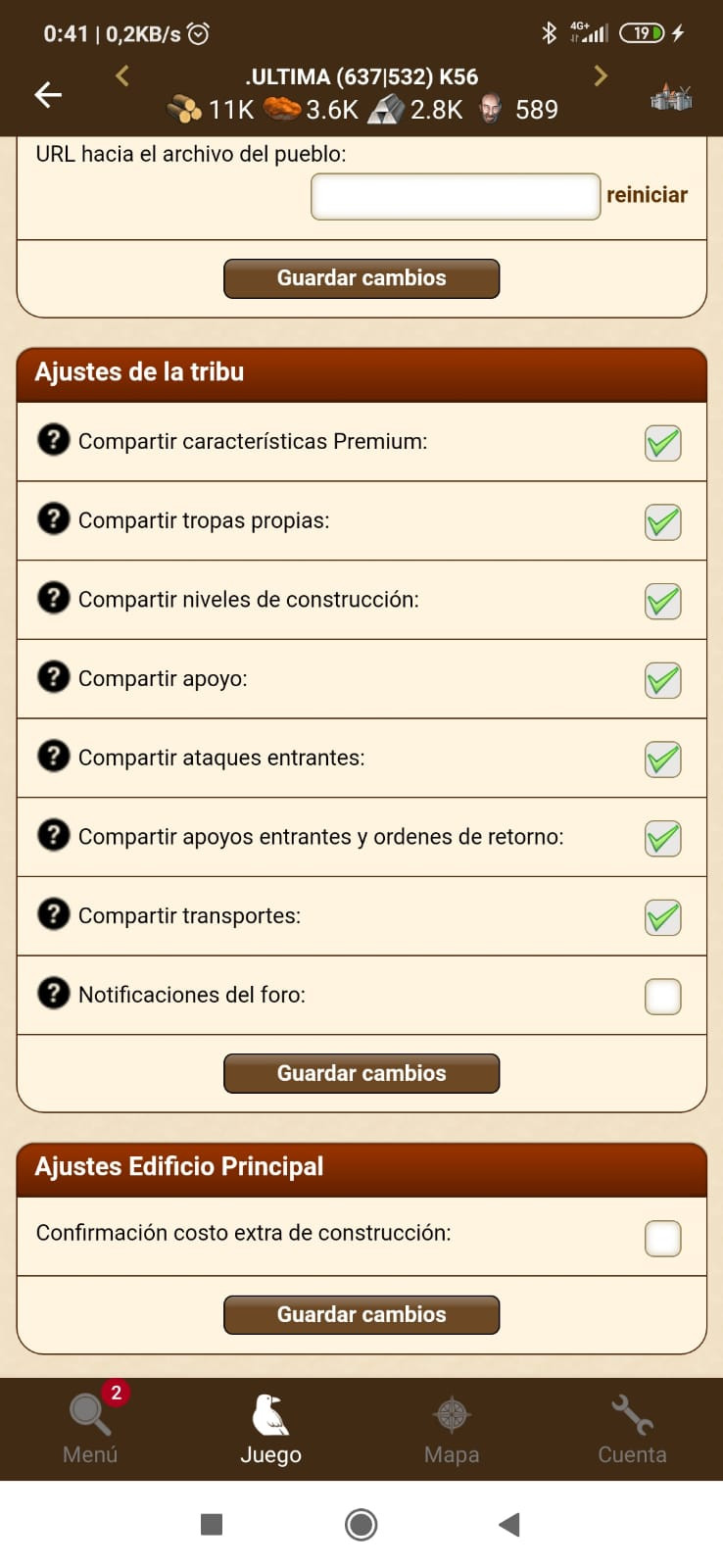Tap the population villager head icon
The height and width of the screenshot is (1568, 723).
pyautogui.click(x=491, y=109)
